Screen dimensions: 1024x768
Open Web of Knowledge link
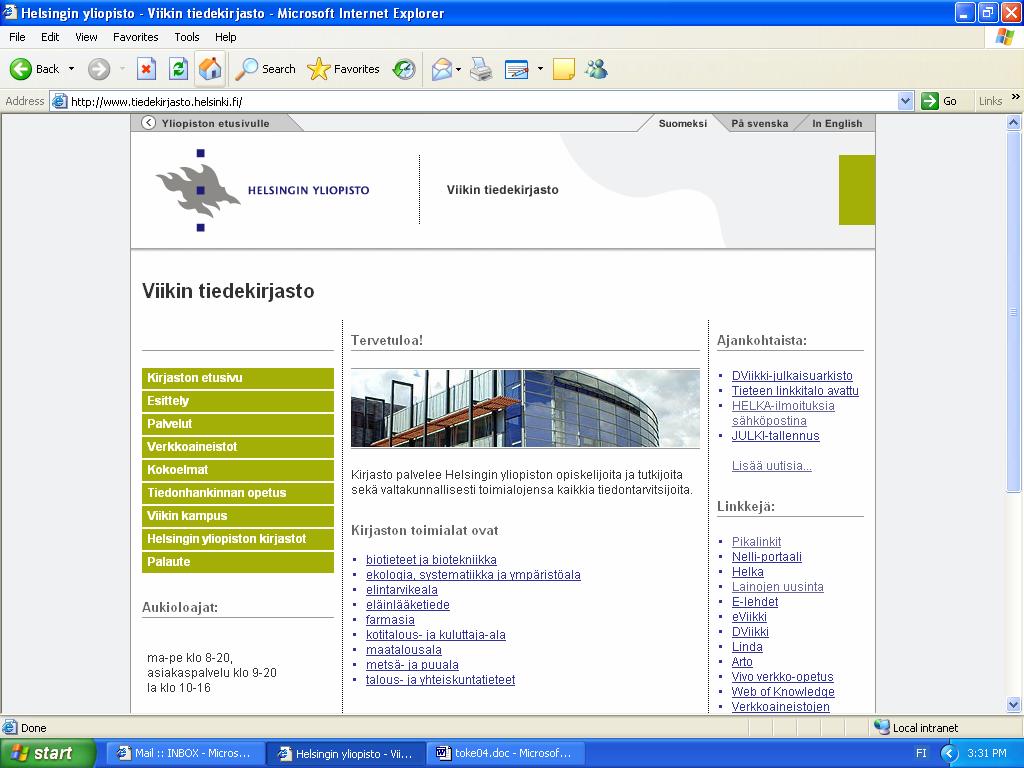tap(783, 692)
